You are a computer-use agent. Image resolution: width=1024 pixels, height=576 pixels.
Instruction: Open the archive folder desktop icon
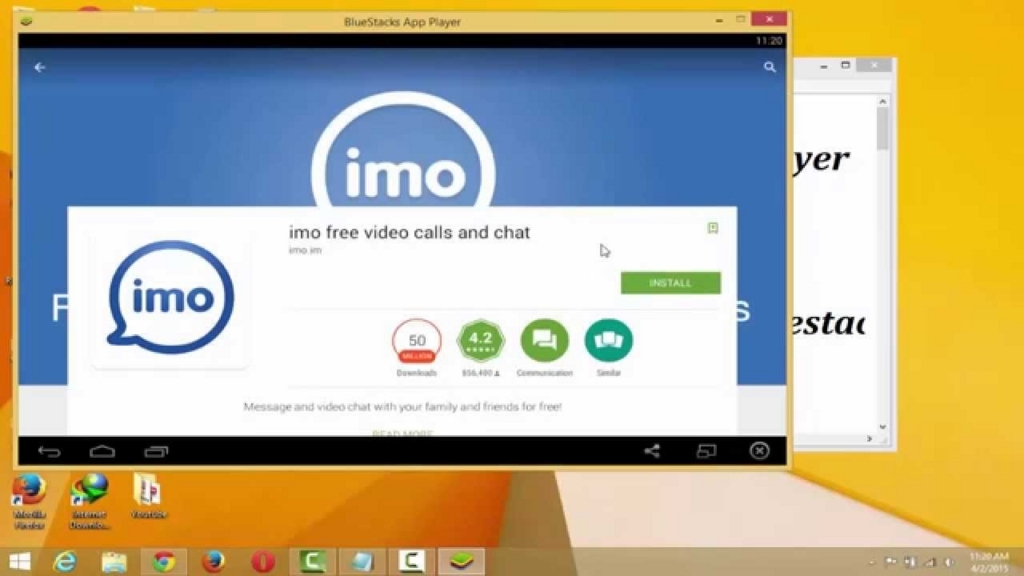click(148, 496)
